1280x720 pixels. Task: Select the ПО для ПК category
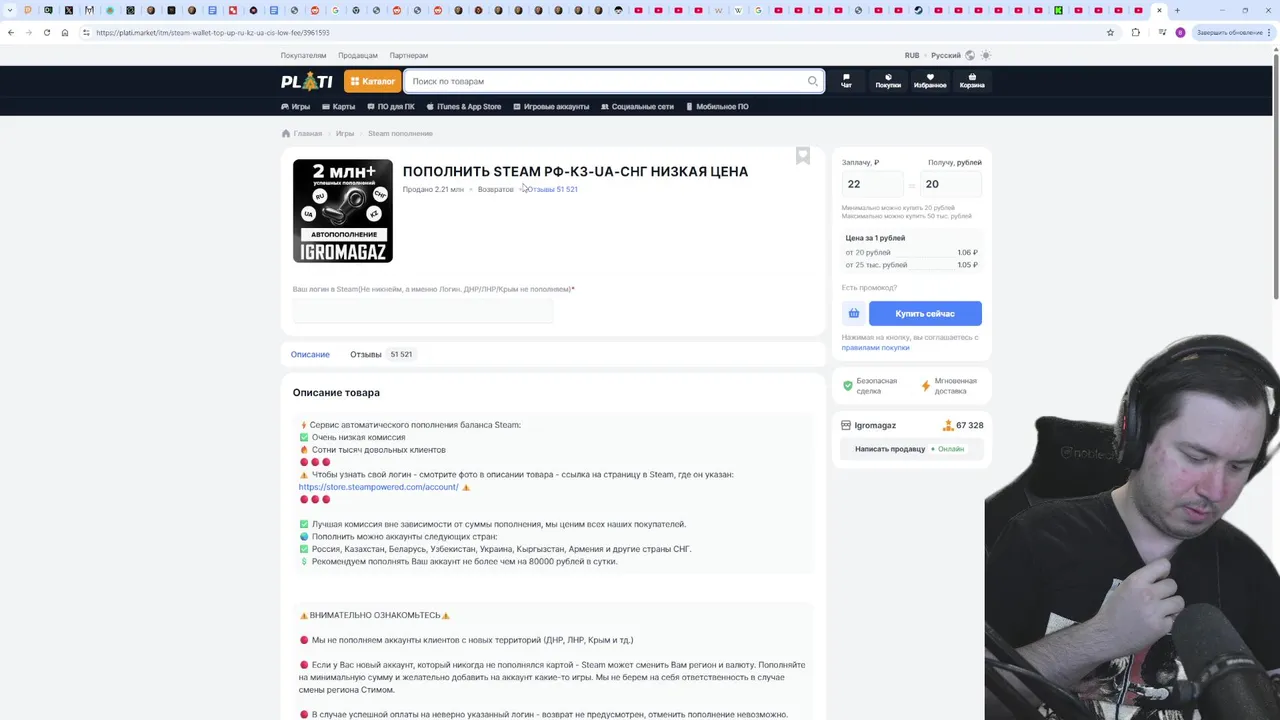(x=390, y=106)
